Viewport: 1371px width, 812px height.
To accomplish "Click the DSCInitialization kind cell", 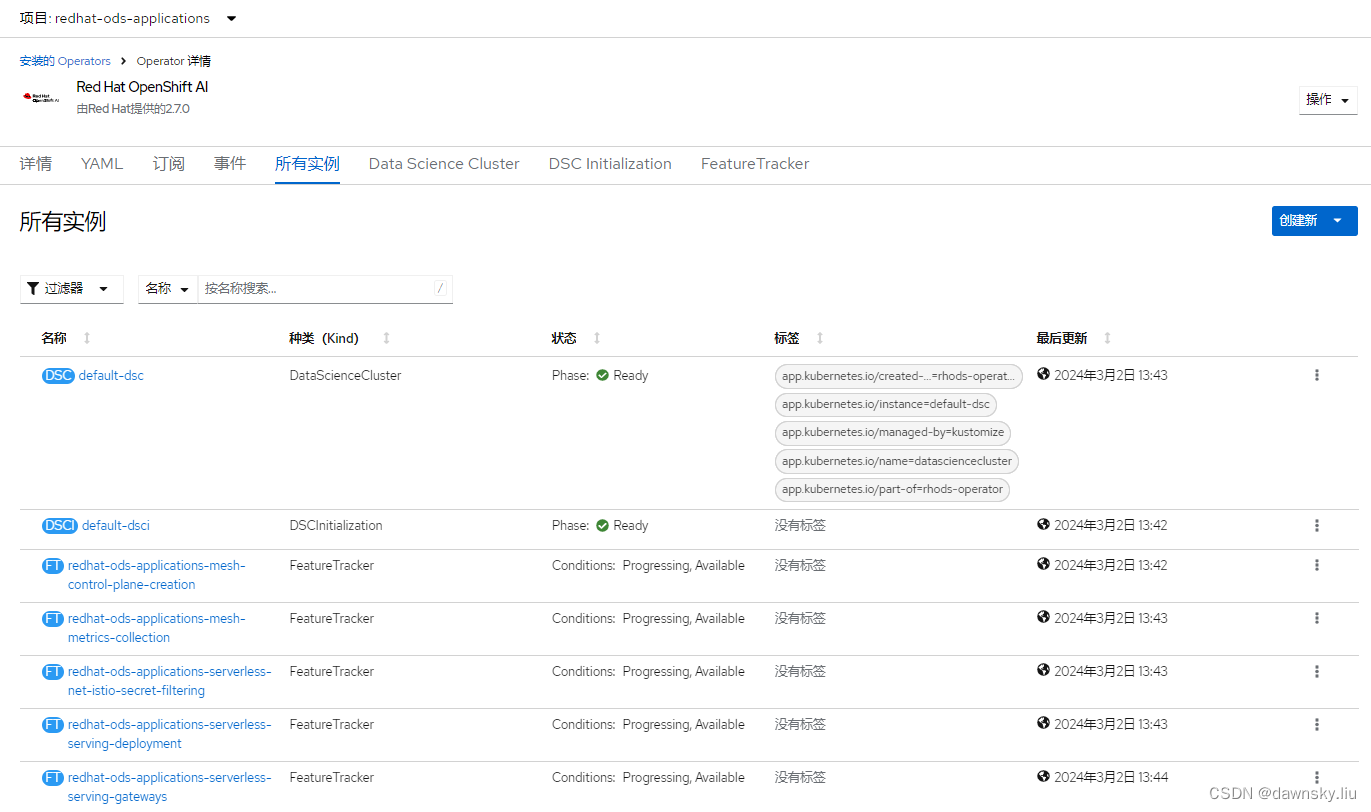I will coord(336,526).
